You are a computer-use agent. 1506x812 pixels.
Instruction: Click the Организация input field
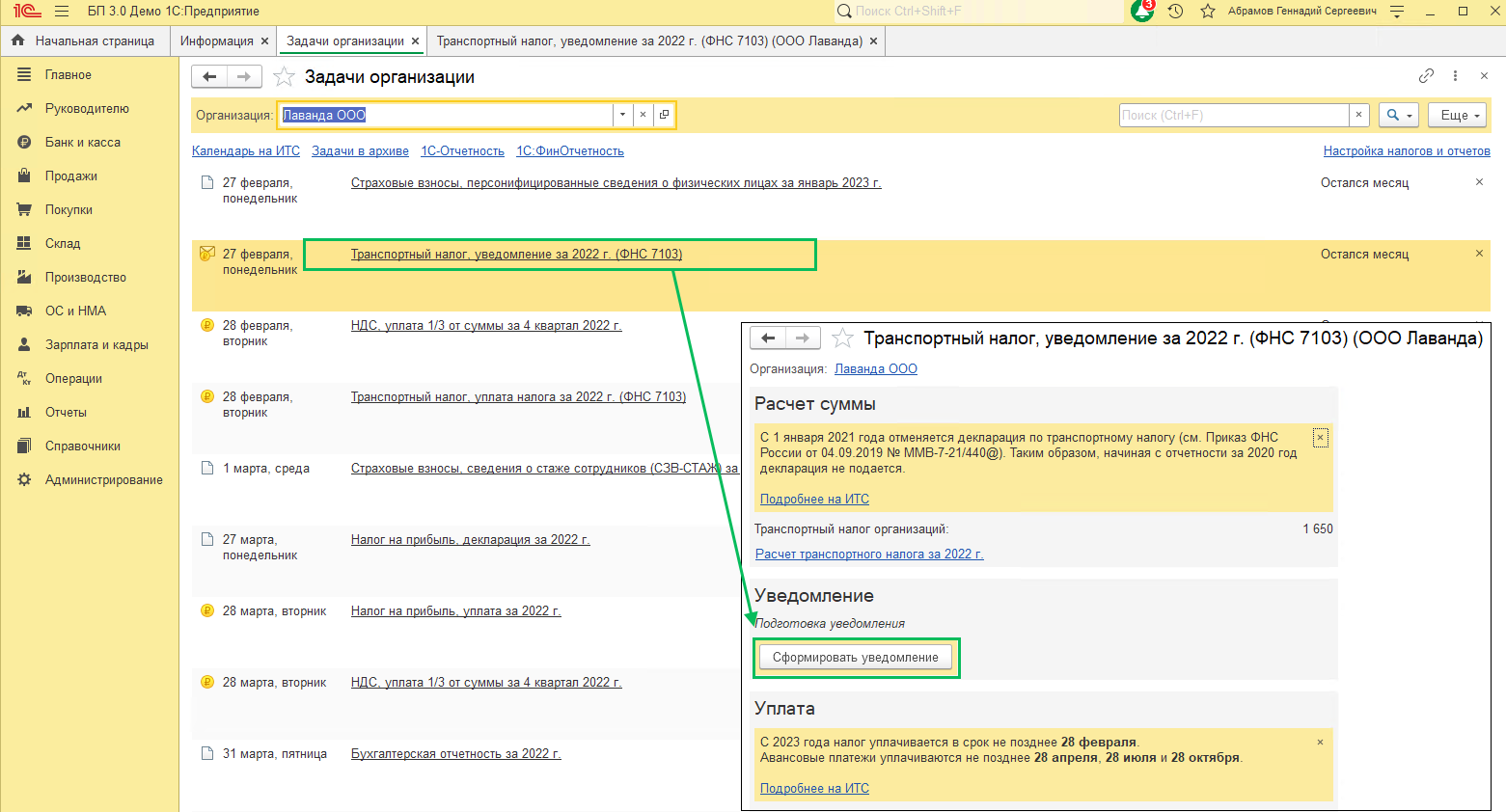click(x=446, y=115)
